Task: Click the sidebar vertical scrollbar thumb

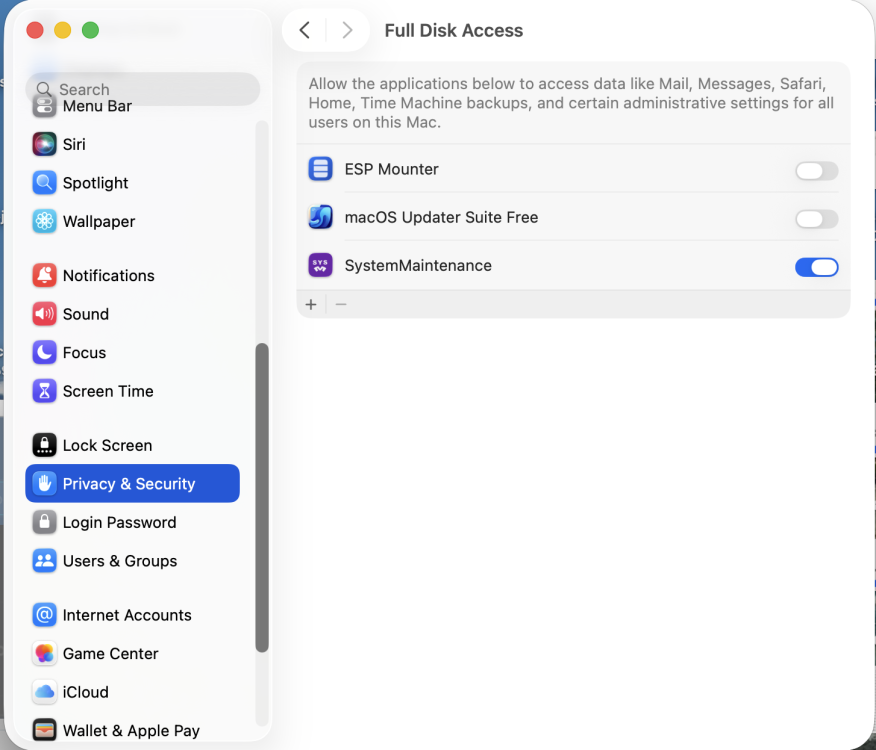Action: point(262,497)
